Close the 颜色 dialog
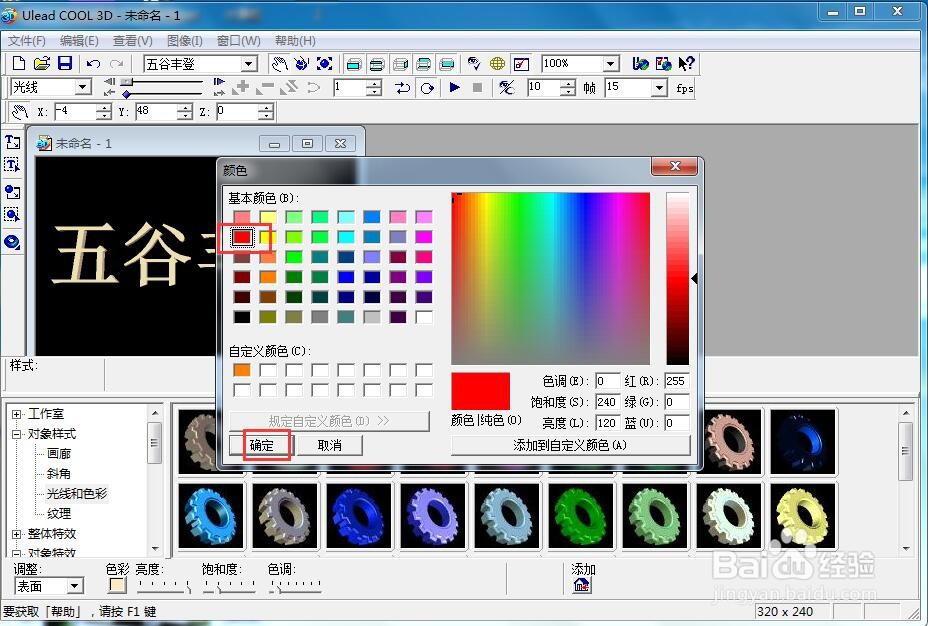The width and height of the screenshot is (928, 626). coord(674,166)
